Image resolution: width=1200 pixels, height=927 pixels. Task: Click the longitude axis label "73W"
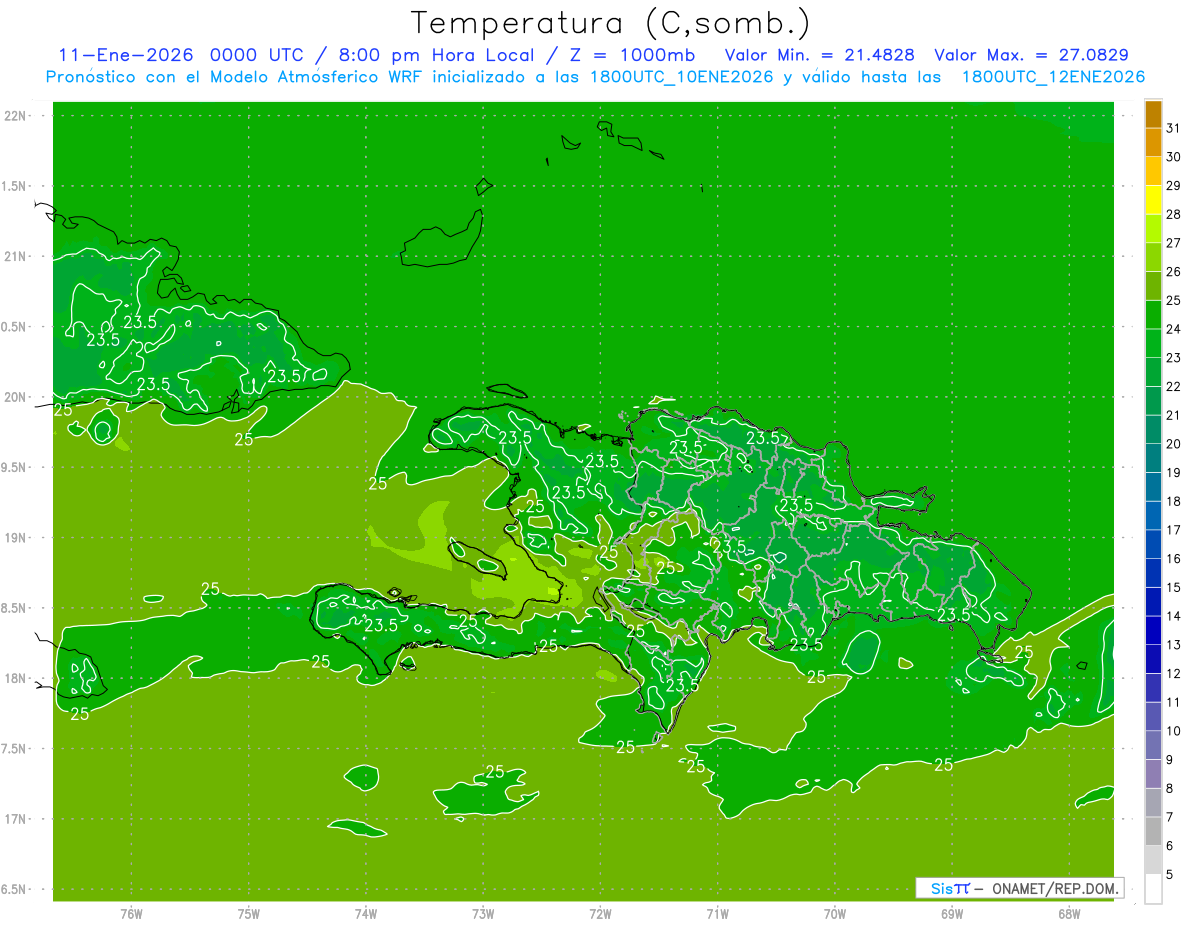tap(483, 913)
